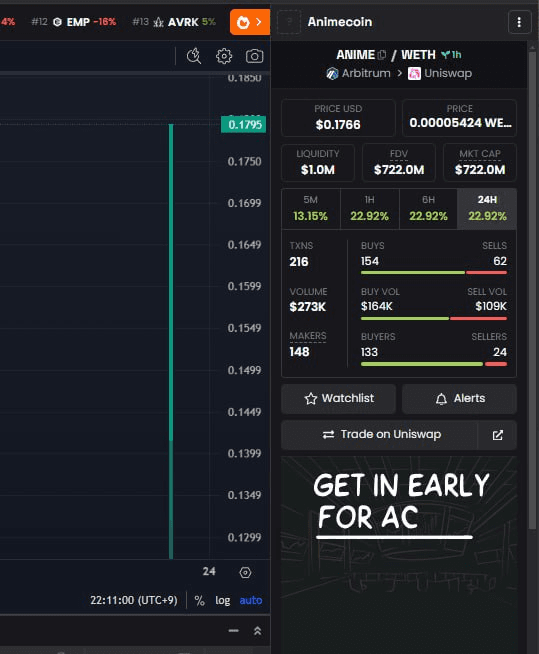
Task: Click the time axis label 24
Action: click(209, 571)
